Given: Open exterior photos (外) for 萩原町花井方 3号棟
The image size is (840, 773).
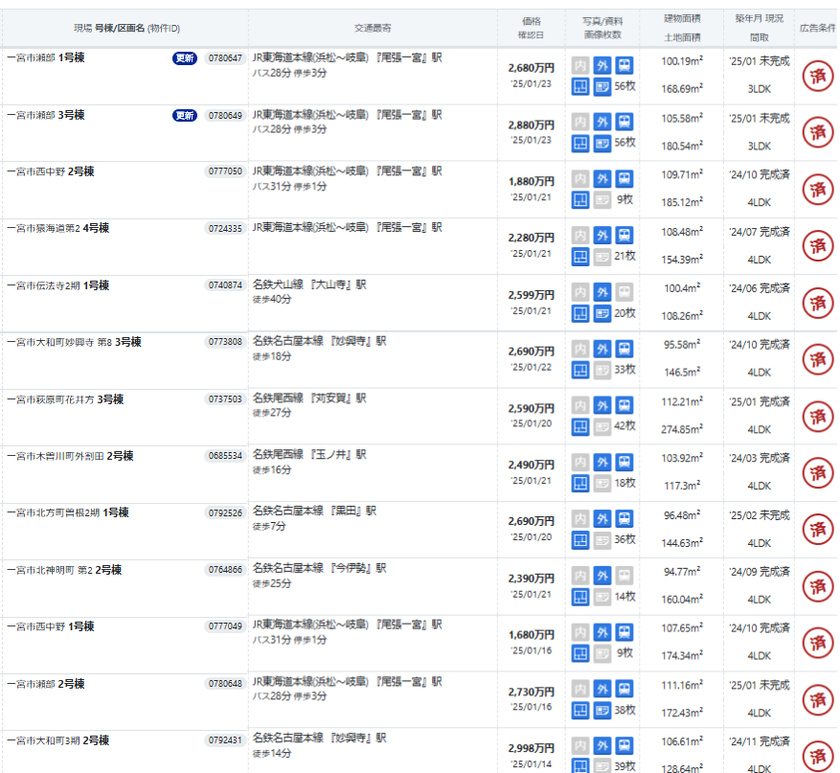Looking at the screenshot, I should click(x=602, y=406).
